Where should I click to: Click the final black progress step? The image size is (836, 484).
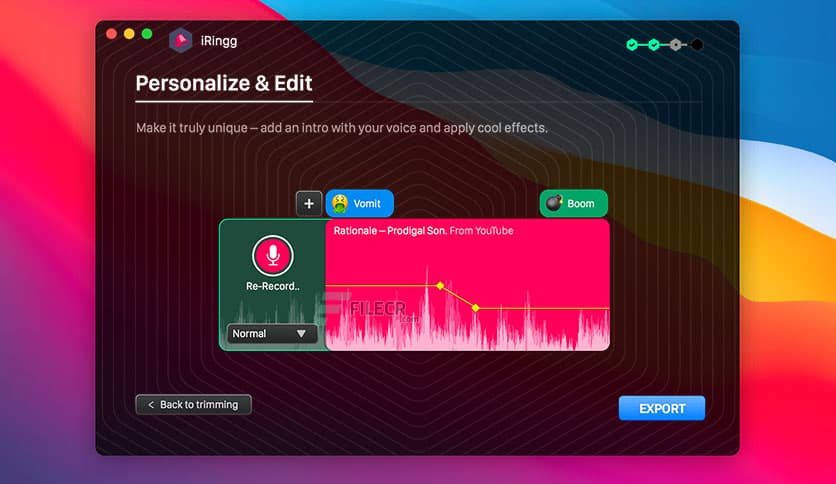tap(697, 45)
